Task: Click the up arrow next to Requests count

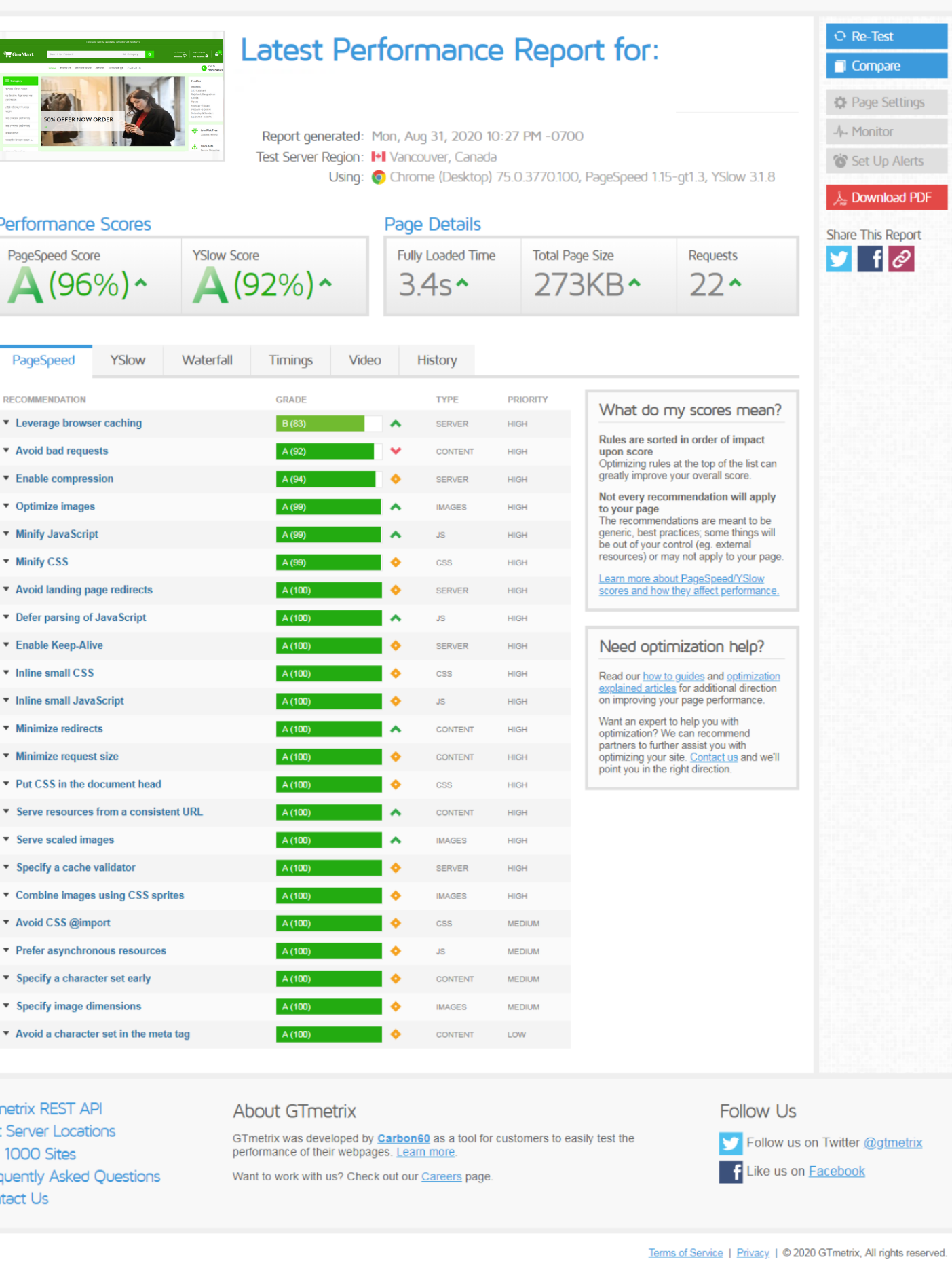Action: click(x=735, y=283)
